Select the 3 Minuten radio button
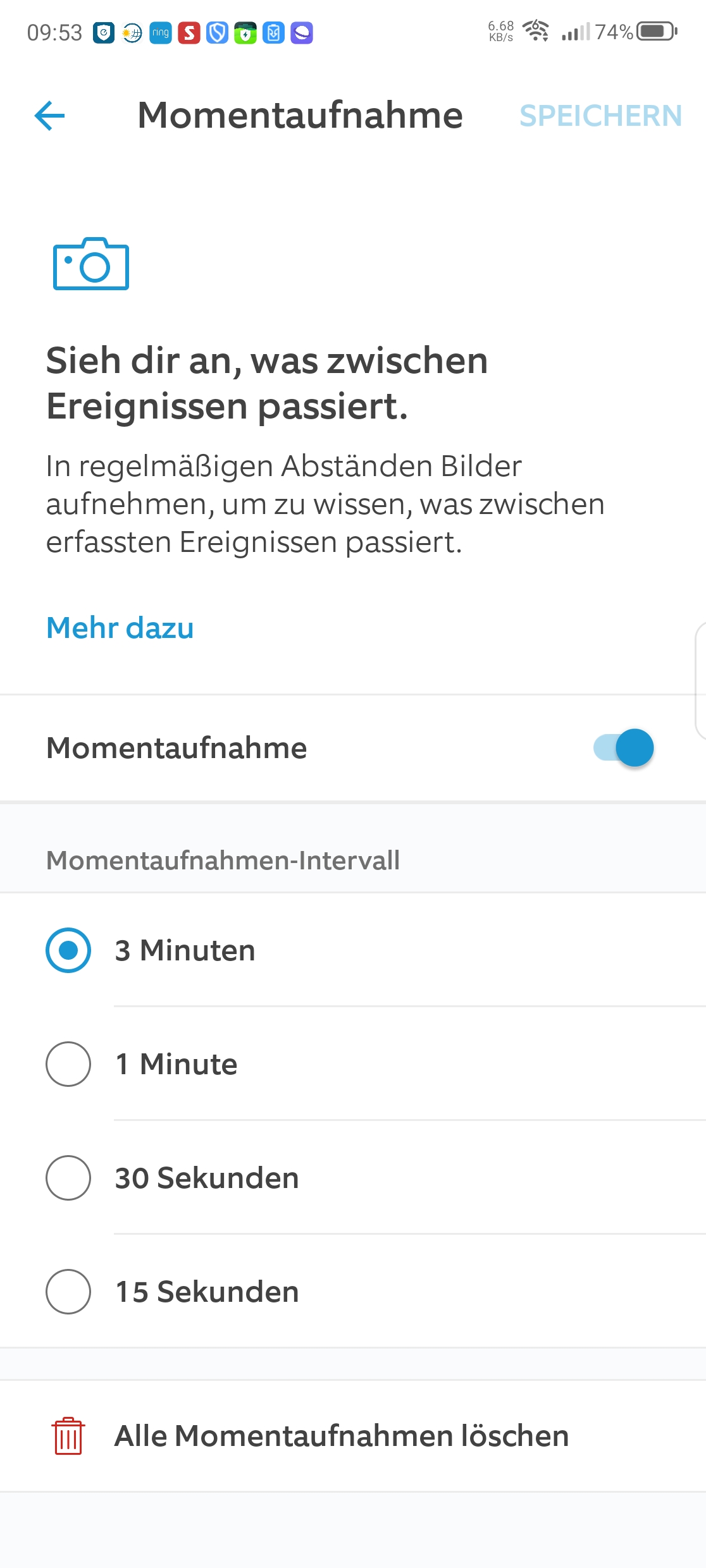 [x=68, y=950]
